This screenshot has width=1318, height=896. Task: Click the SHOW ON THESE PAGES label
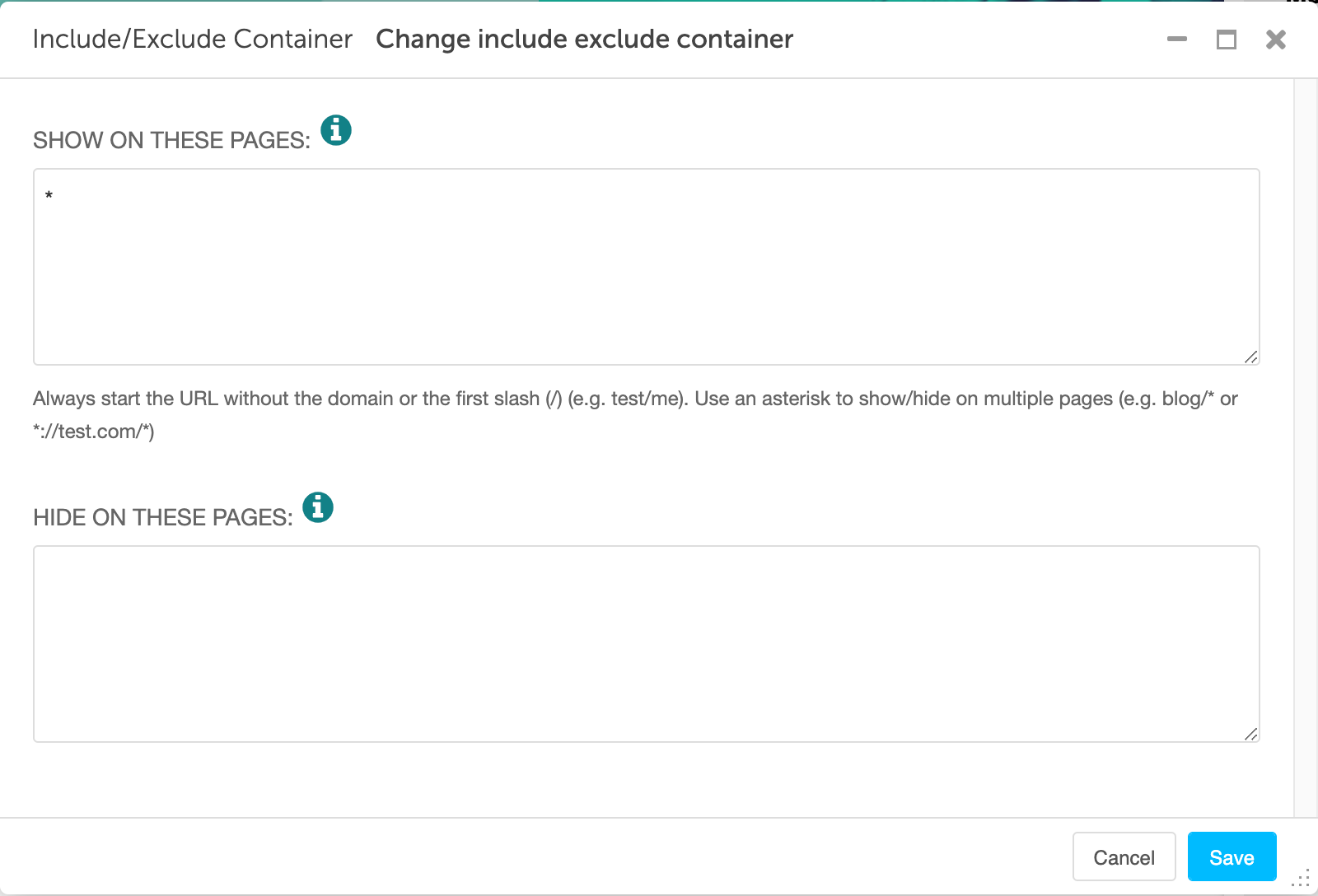[x=172, y=140]
